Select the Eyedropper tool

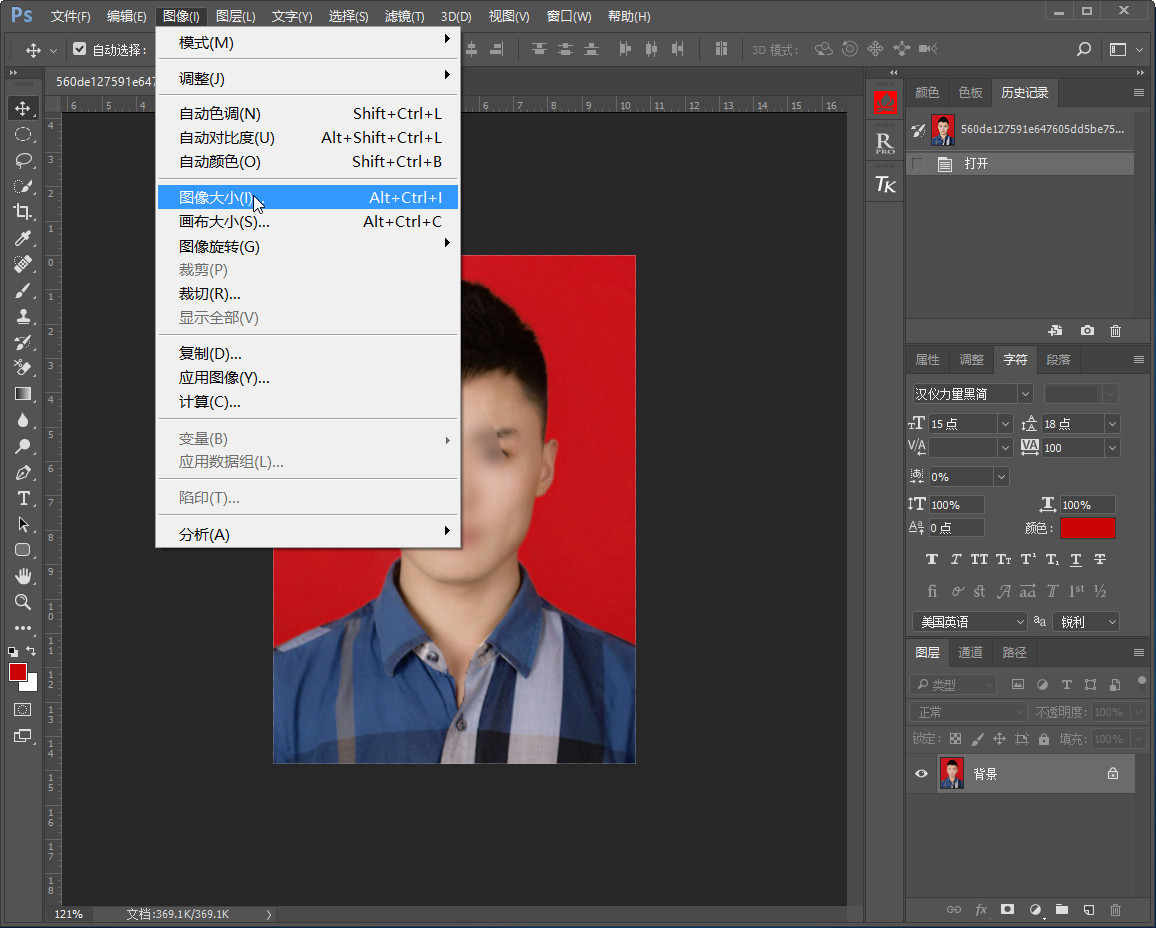(22, 238)
